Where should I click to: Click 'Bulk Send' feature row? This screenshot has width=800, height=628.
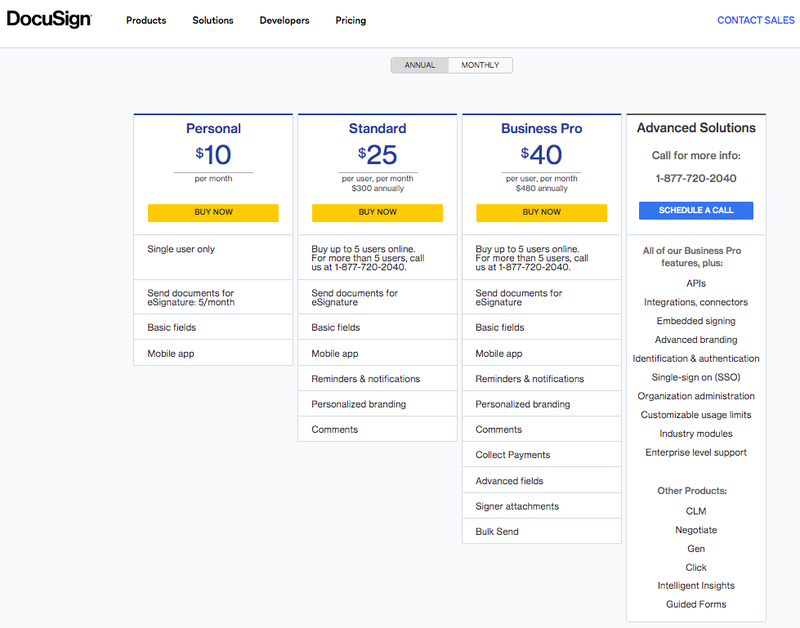click(541, 532)
